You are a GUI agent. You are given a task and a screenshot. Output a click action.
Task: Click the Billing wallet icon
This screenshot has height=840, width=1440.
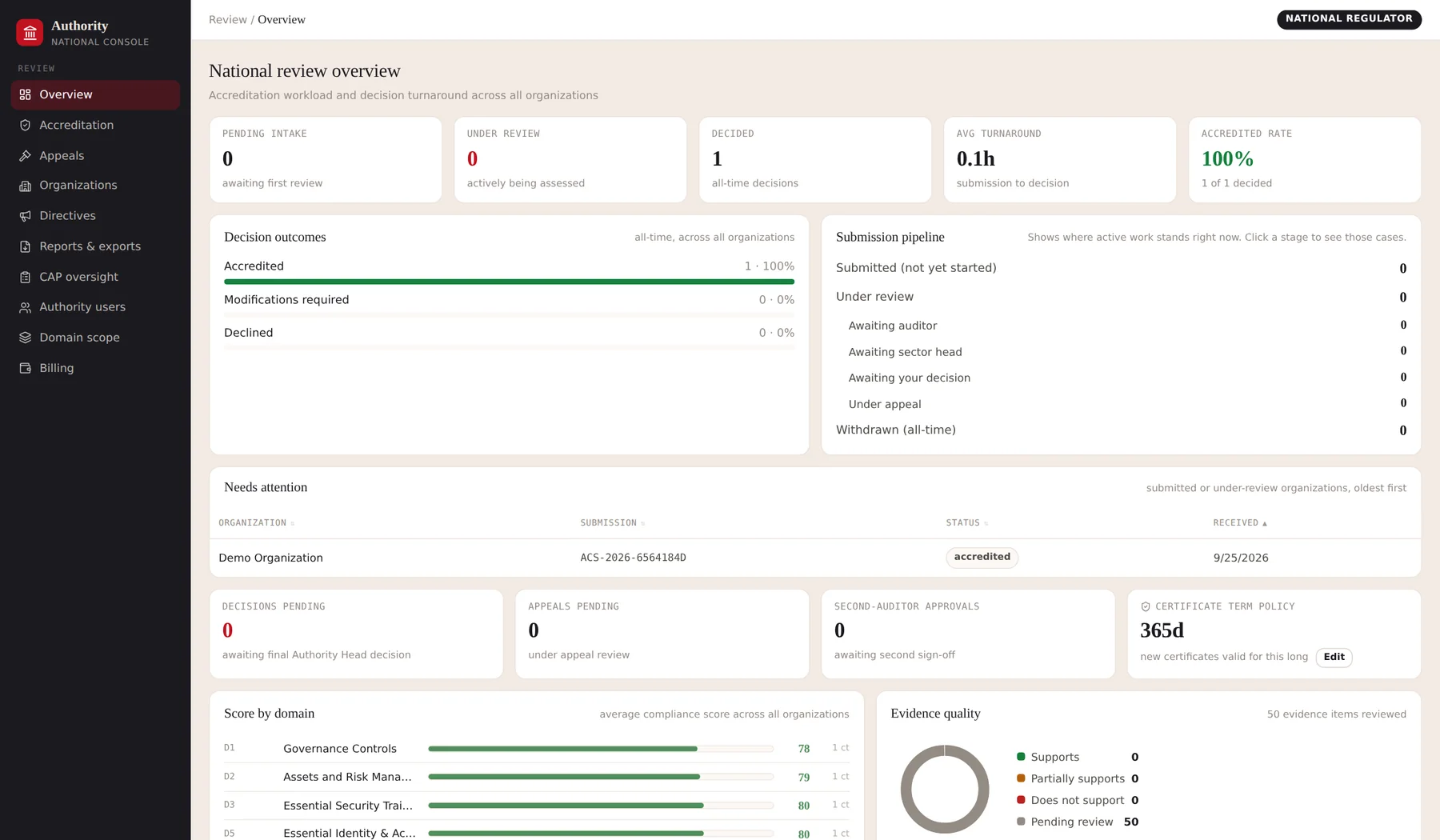click(x=26, y=368)
